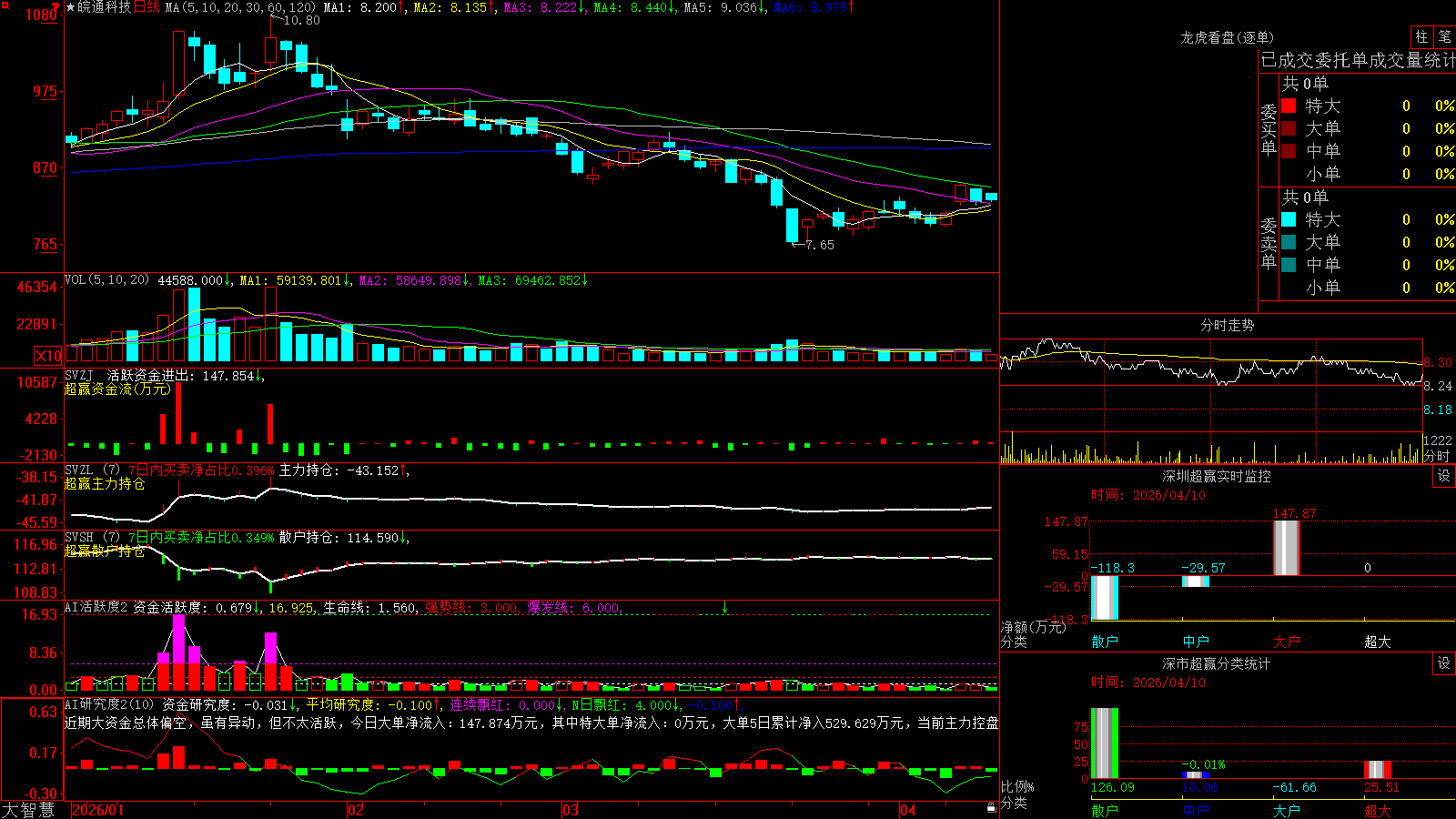1456x819 pixels.
Task: Select the 02 month marker on date axis
Action: point(356,810)
